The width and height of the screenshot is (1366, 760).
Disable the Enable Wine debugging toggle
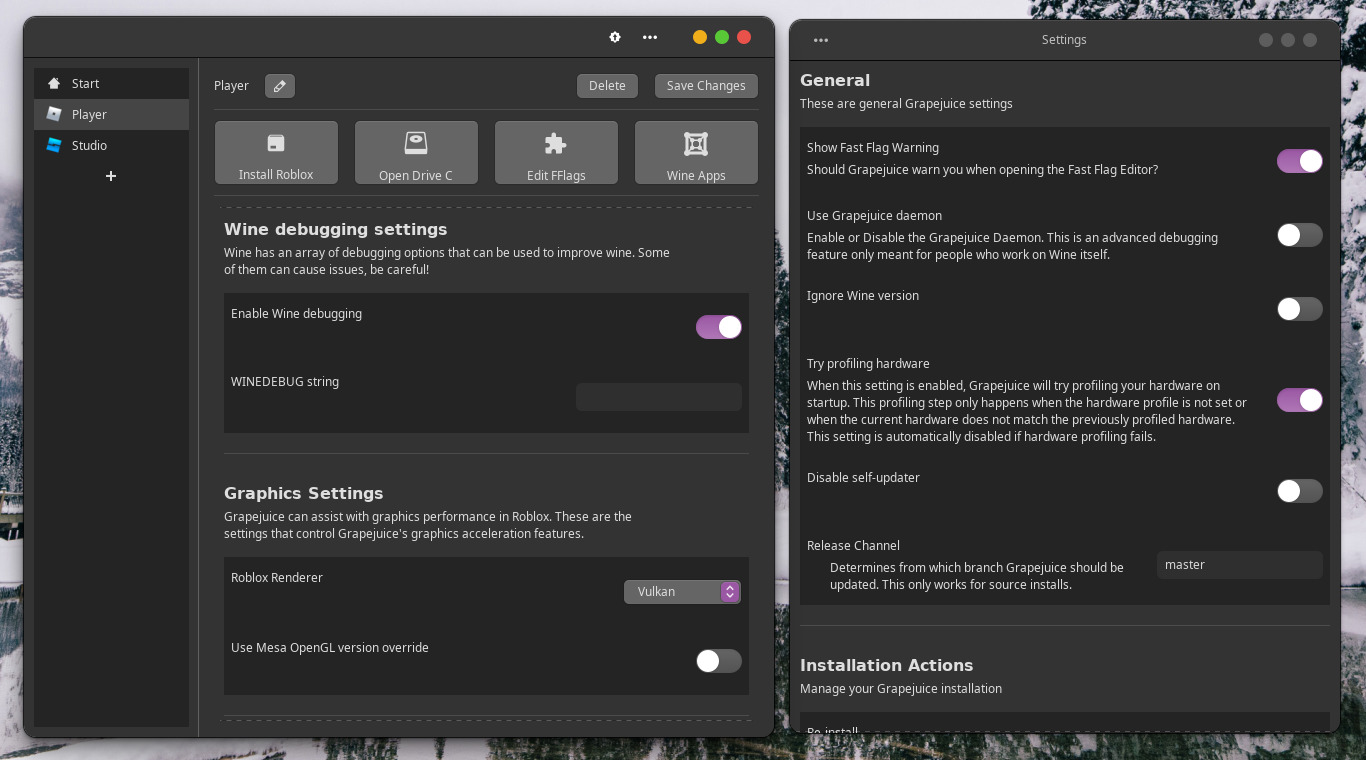point(718,327)
